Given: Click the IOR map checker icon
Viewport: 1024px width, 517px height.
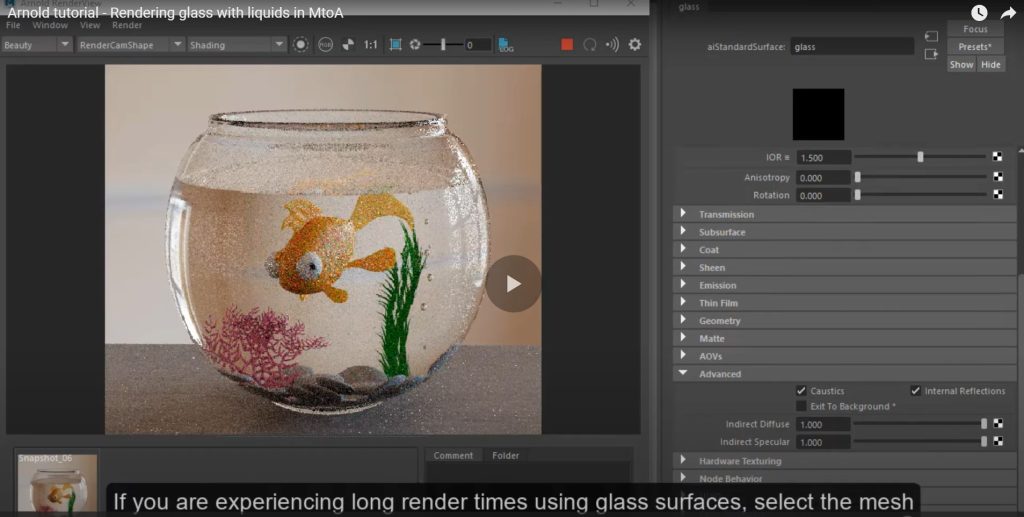Looking at the screenshot, I should 997,157.
